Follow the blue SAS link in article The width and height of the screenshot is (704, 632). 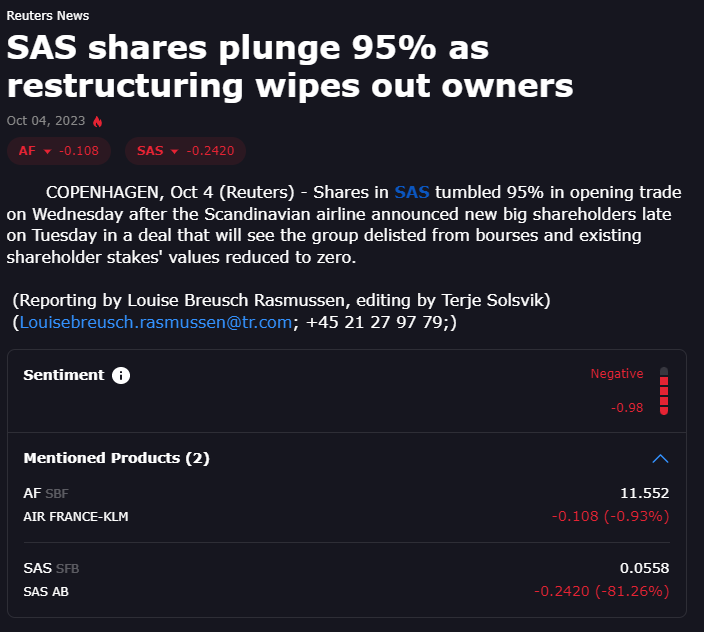(x=412, y=192)
